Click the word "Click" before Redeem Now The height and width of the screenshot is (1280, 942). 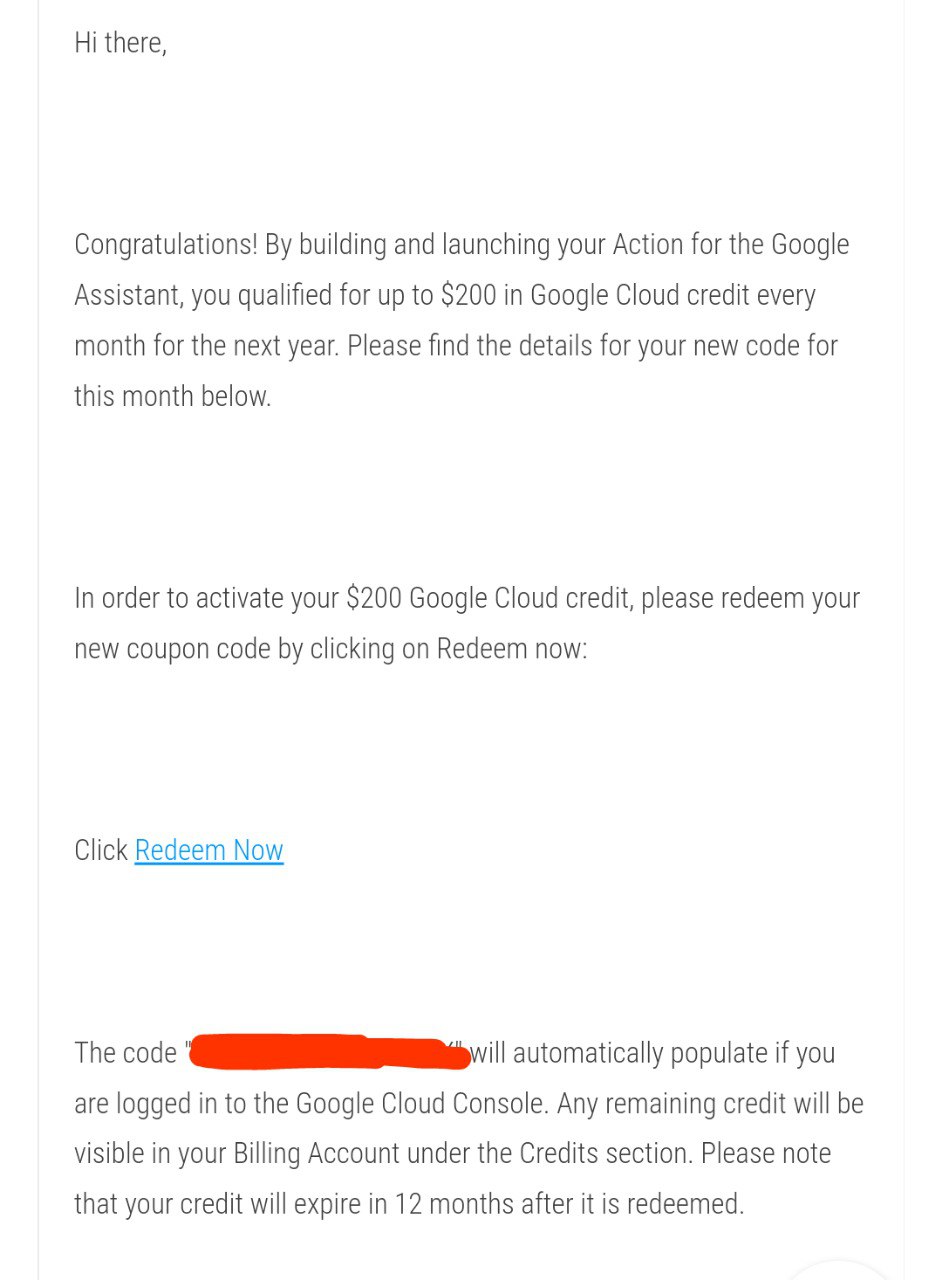point(101,850)
